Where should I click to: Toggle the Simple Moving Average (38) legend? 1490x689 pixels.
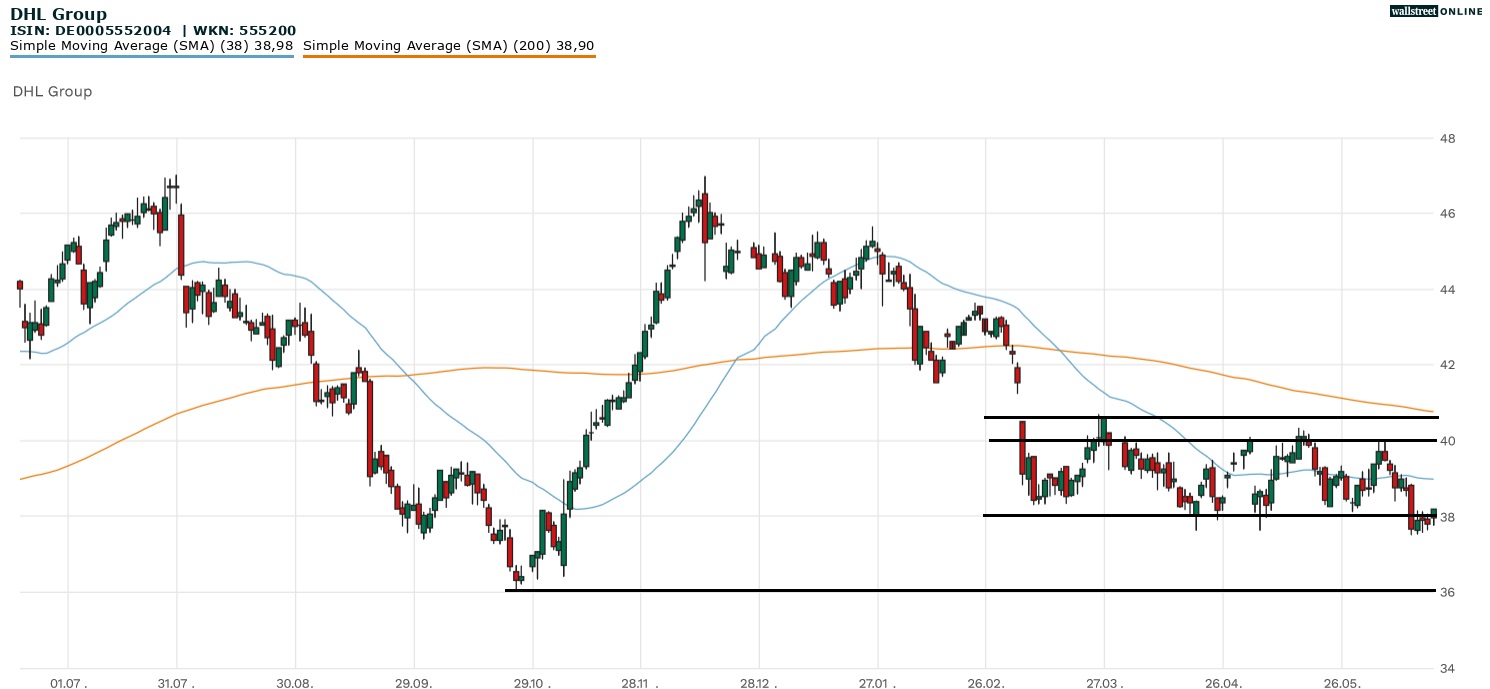tap(151, 46)
